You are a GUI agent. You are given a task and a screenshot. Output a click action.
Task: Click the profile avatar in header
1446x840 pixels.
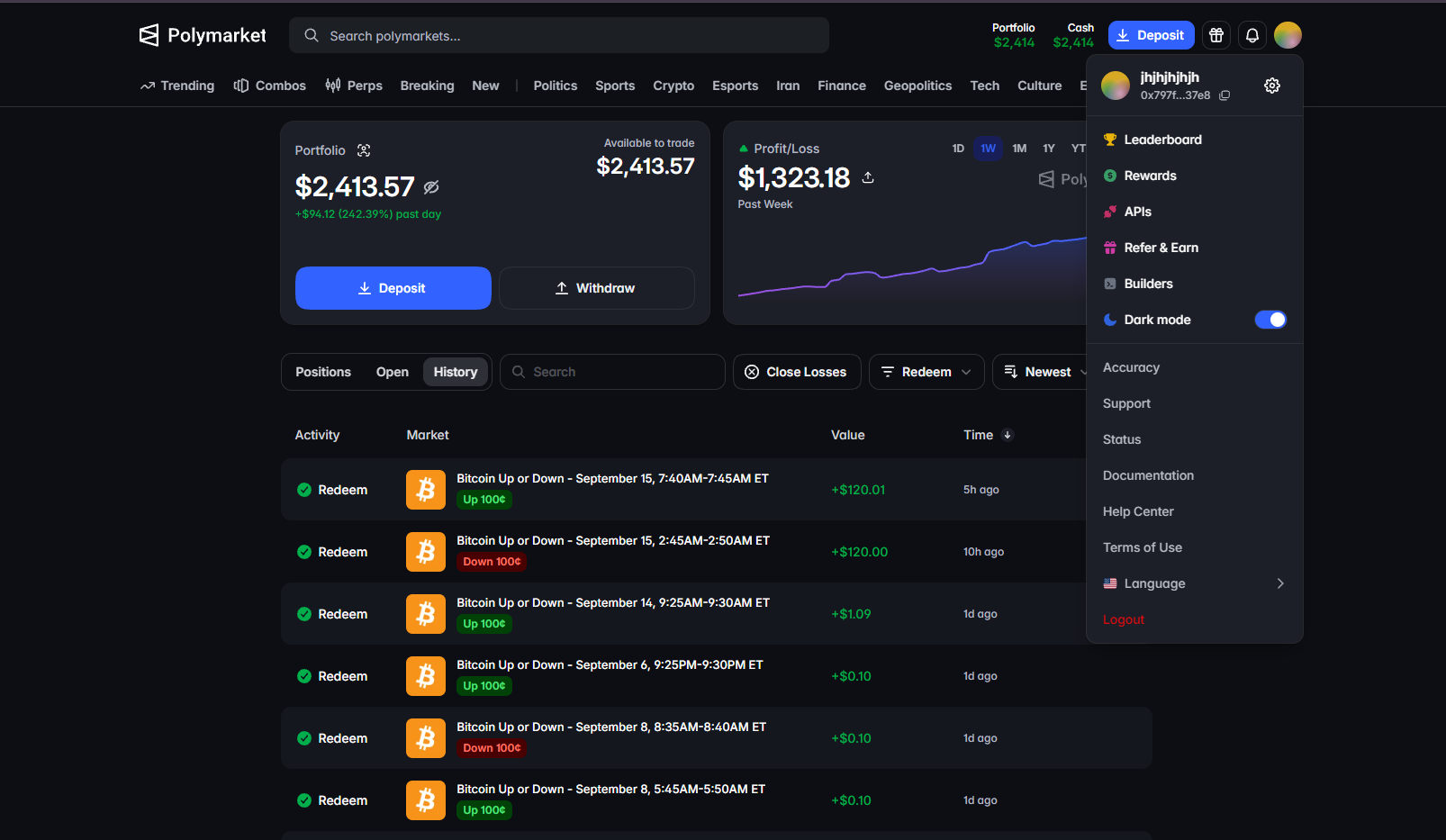click(x=1288, y=35)
